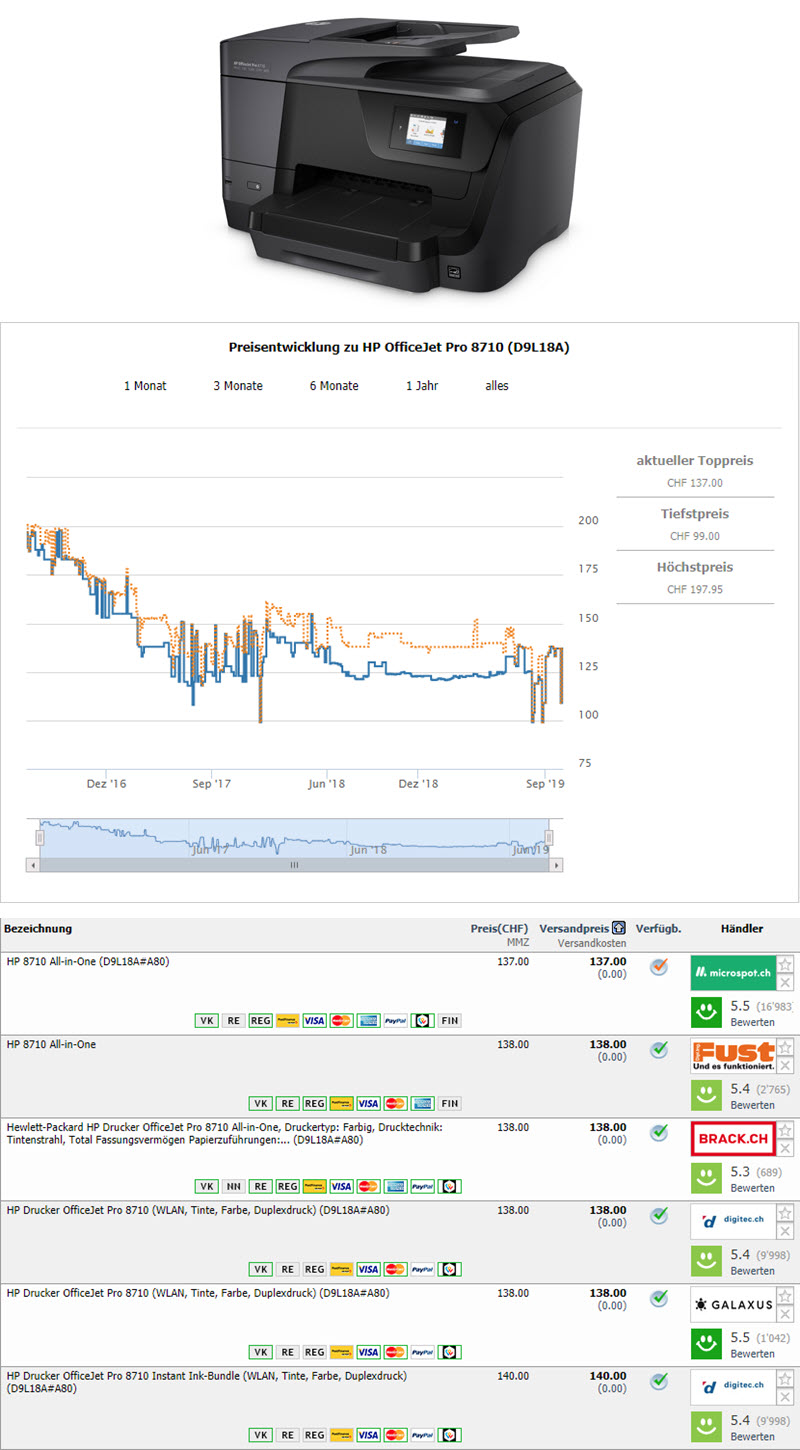Viewport: 800px width, 1450px height.
Task: Open the Galaxus retailer logo
Action: pyautogui.click(x=732, y=1304)
